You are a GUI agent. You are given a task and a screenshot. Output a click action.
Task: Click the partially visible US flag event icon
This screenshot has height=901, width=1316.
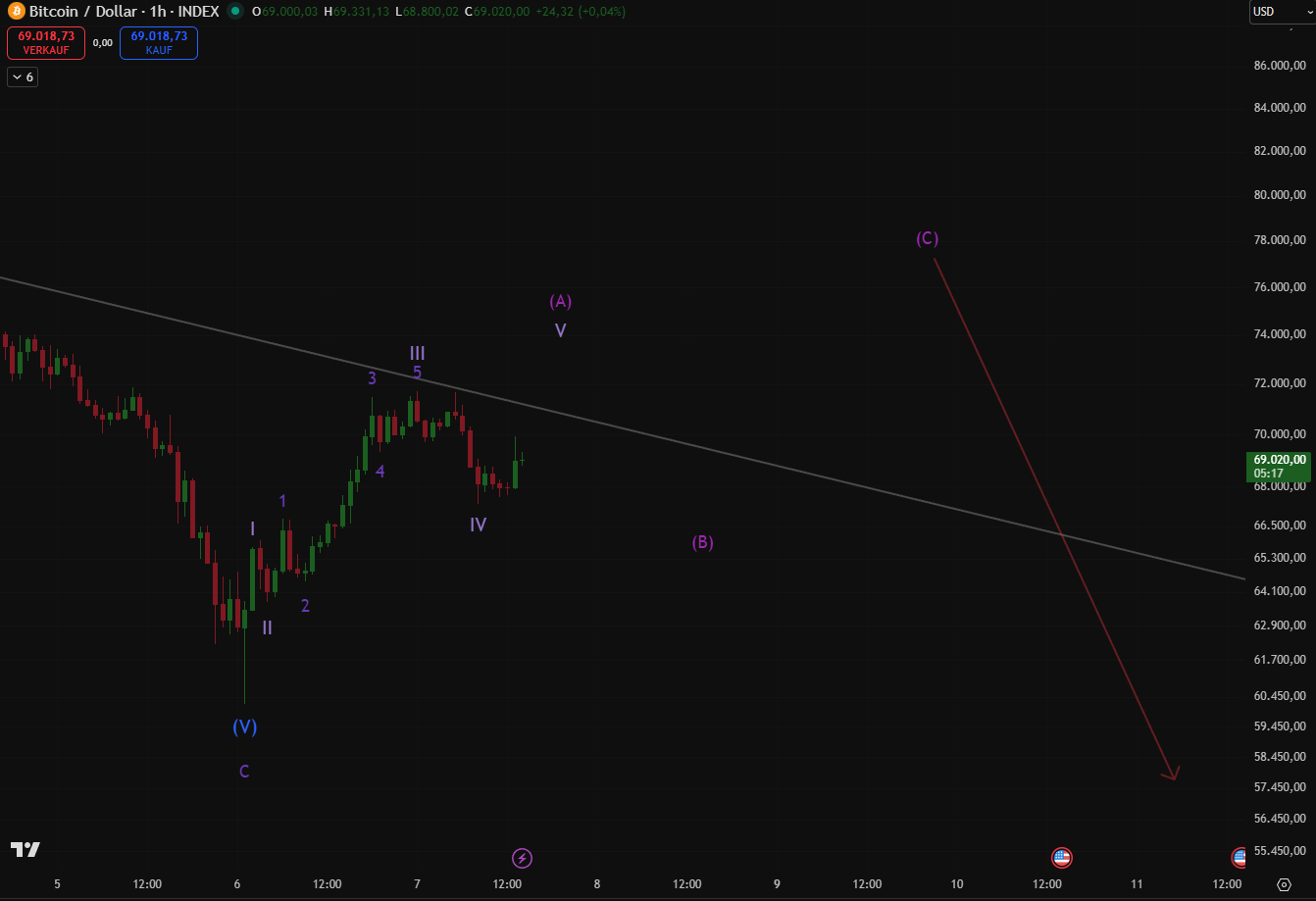1240,858
